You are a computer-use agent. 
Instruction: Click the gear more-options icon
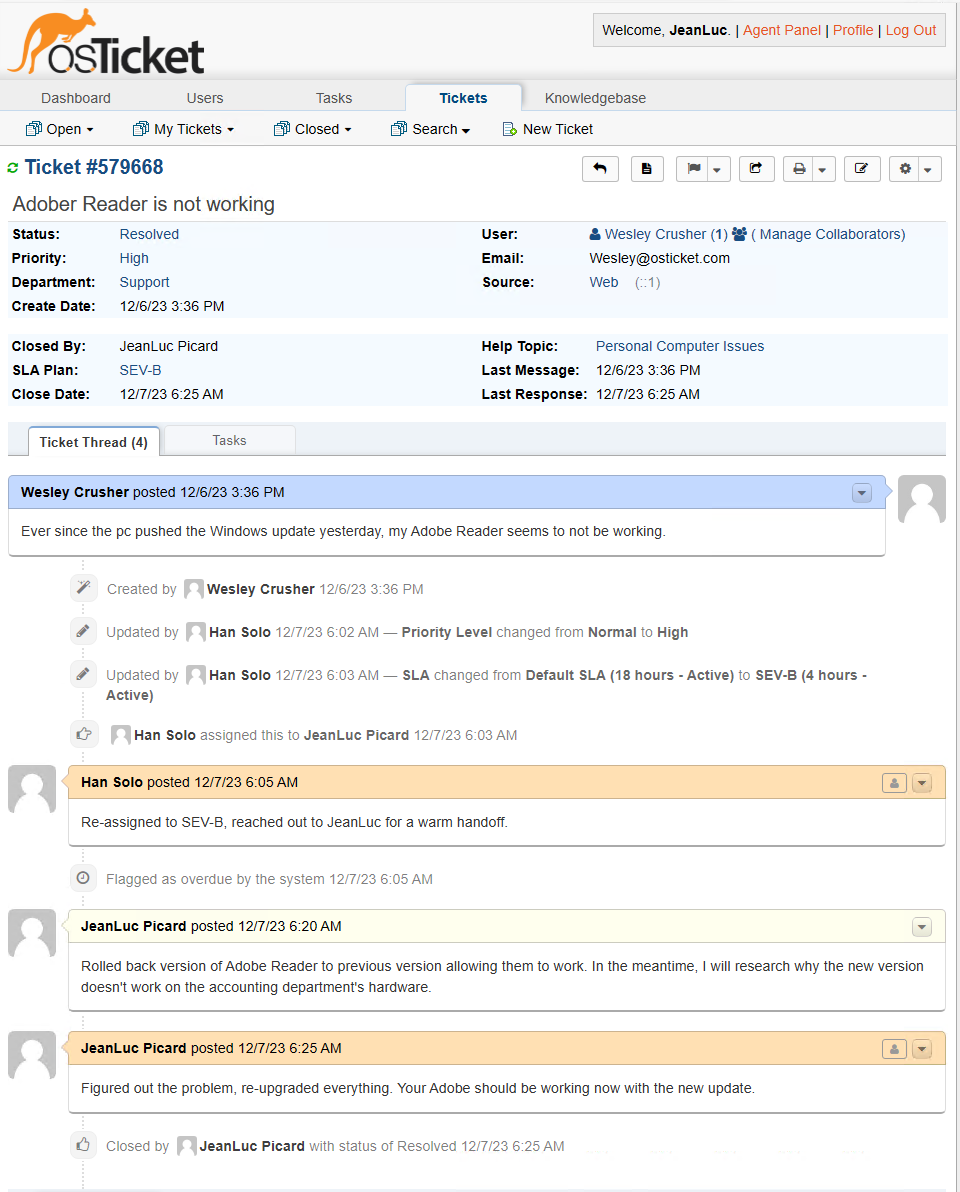click(905, 169)
